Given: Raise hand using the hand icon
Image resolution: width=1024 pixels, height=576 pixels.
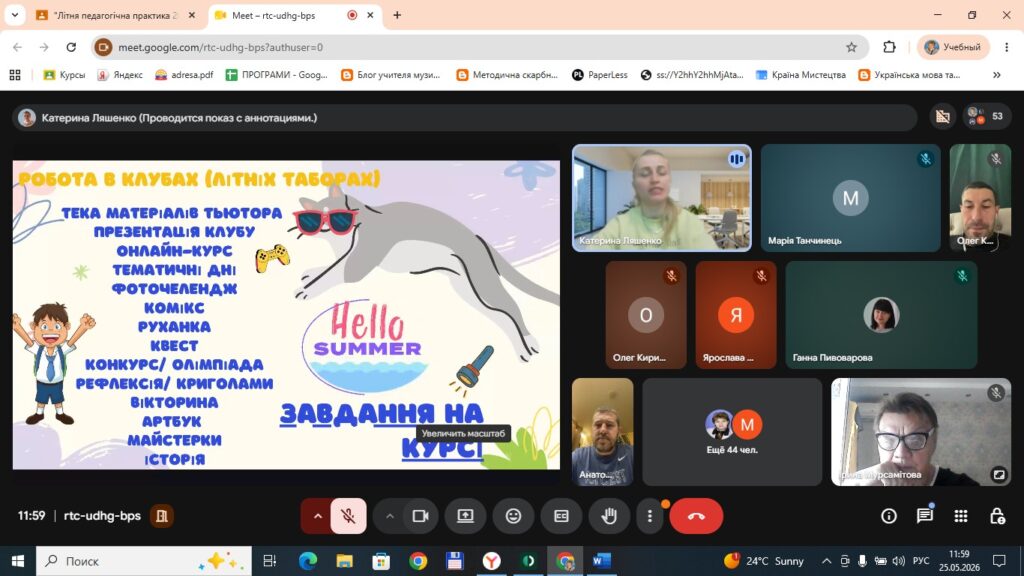Looking at the screenshot, I should pos(609,516).
